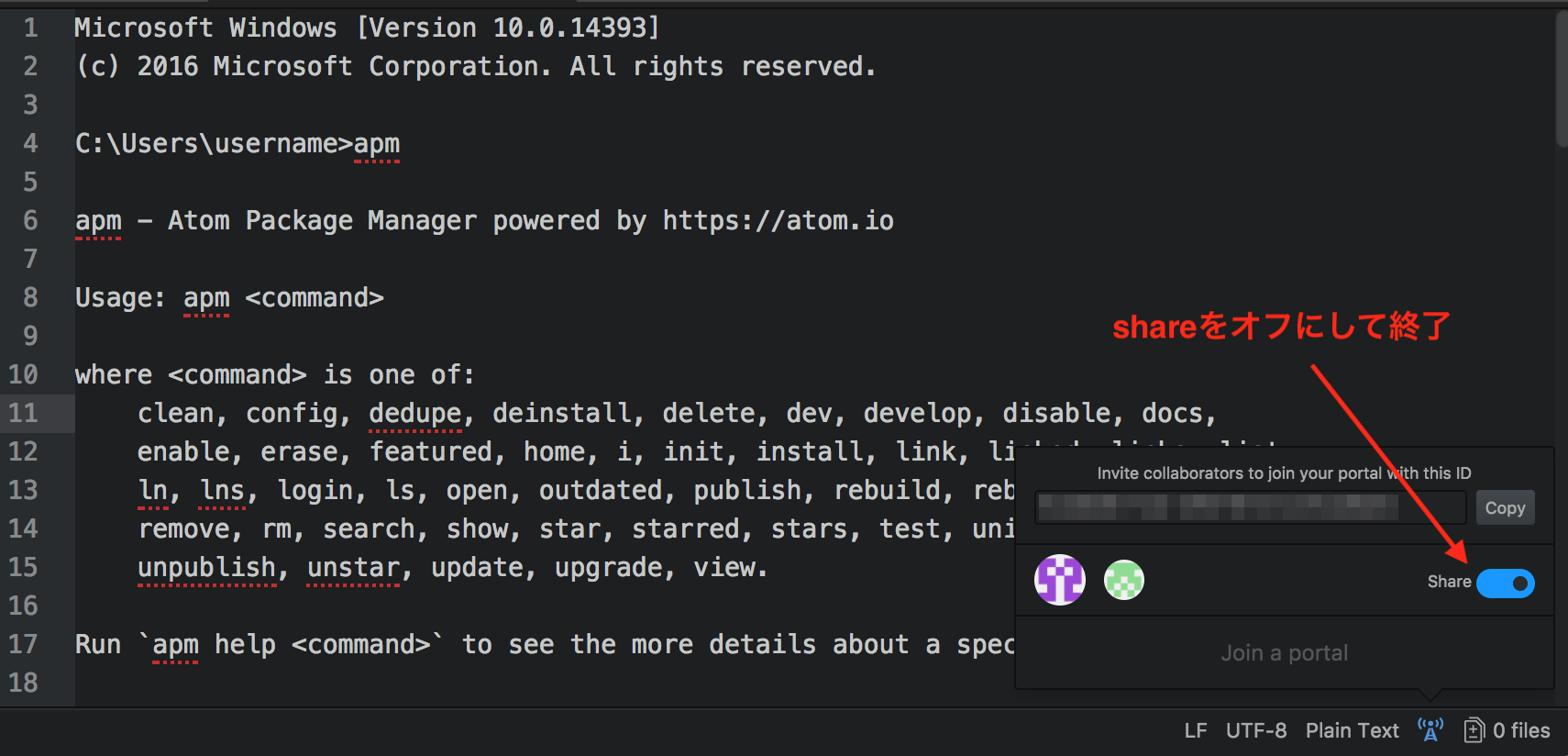
Task: Click line number 4 in the gutter
Action: [30, 143]
